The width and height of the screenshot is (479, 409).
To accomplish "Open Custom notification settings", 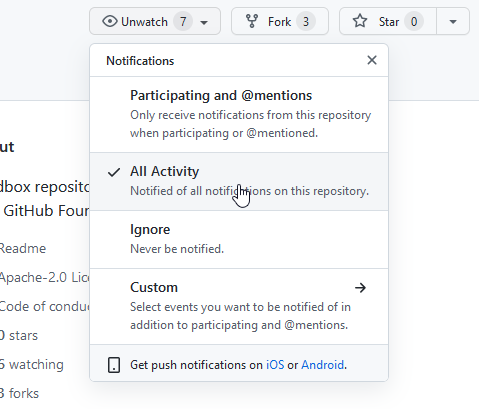I will tap(239, 306).
